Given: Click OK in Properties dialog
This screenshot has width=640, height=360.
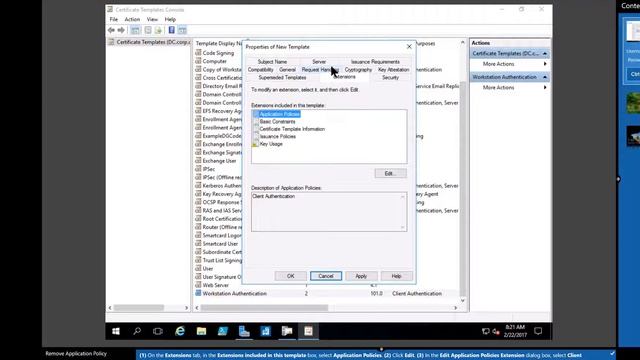Looking at the screenshot, I should coord(291,276).
